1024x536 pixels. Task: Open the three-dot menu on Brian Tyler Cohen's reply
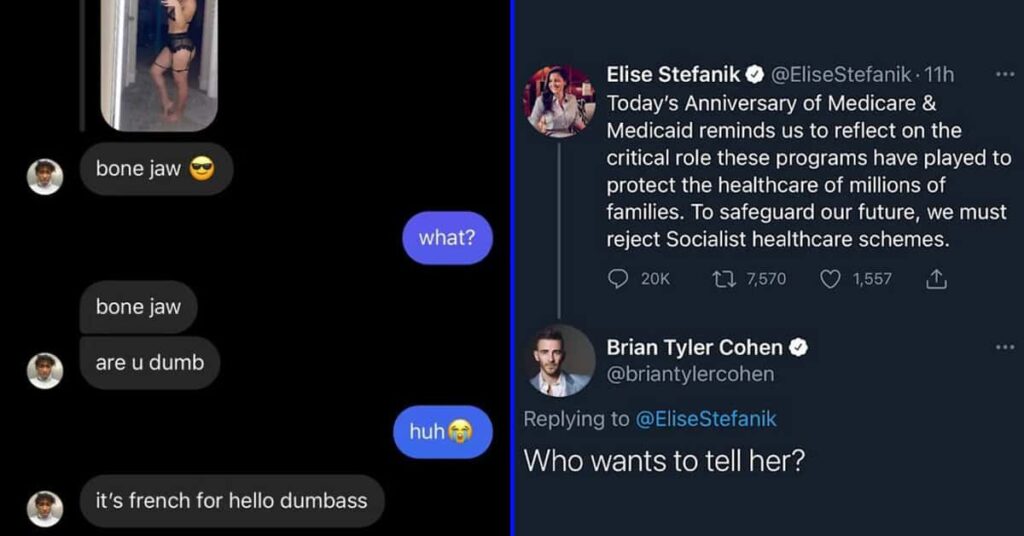[x=1004, y=347]
